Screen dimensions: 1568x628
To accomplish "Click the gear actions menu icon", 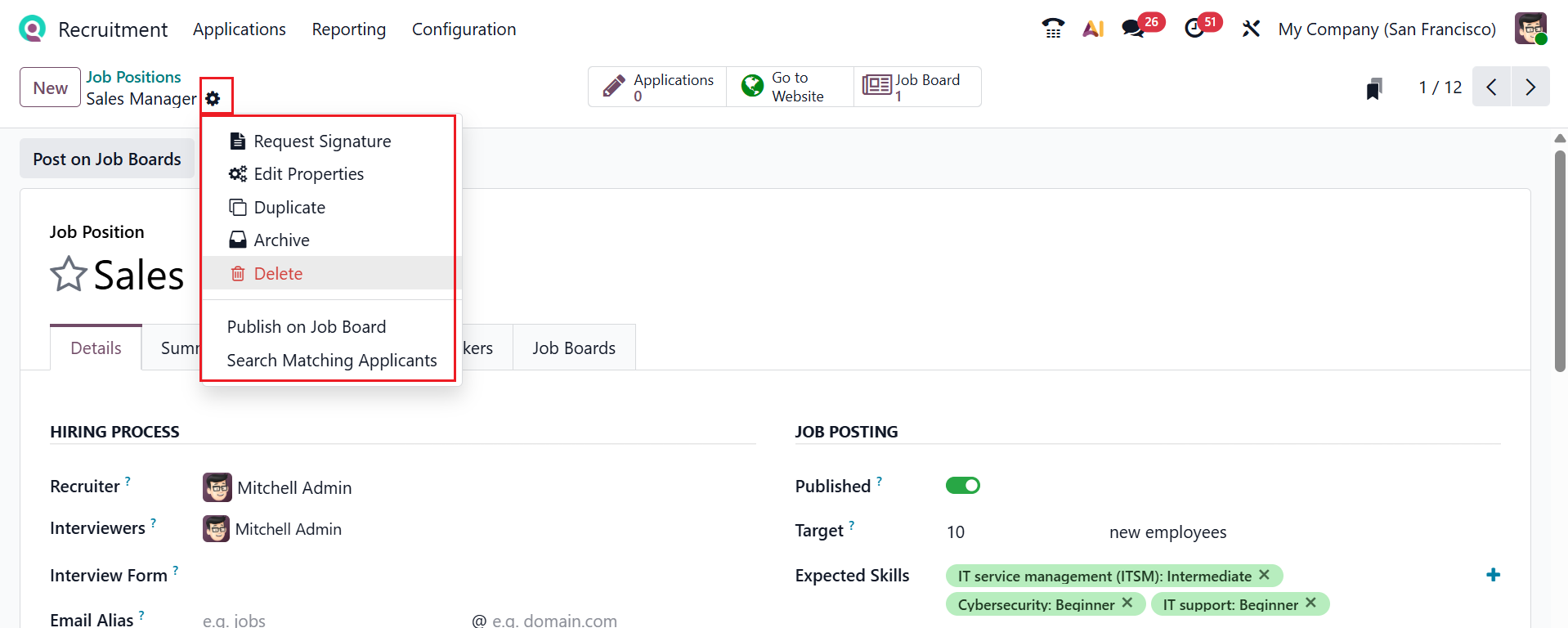I will [x=213, y=99].
